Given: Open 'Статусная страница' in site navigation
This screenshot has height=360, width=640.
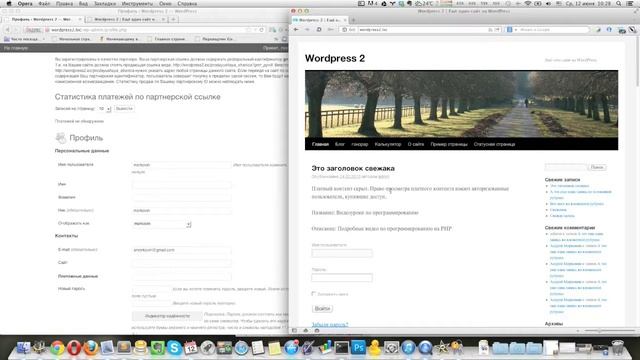Looking at the screenshot, I should point(494,144).
